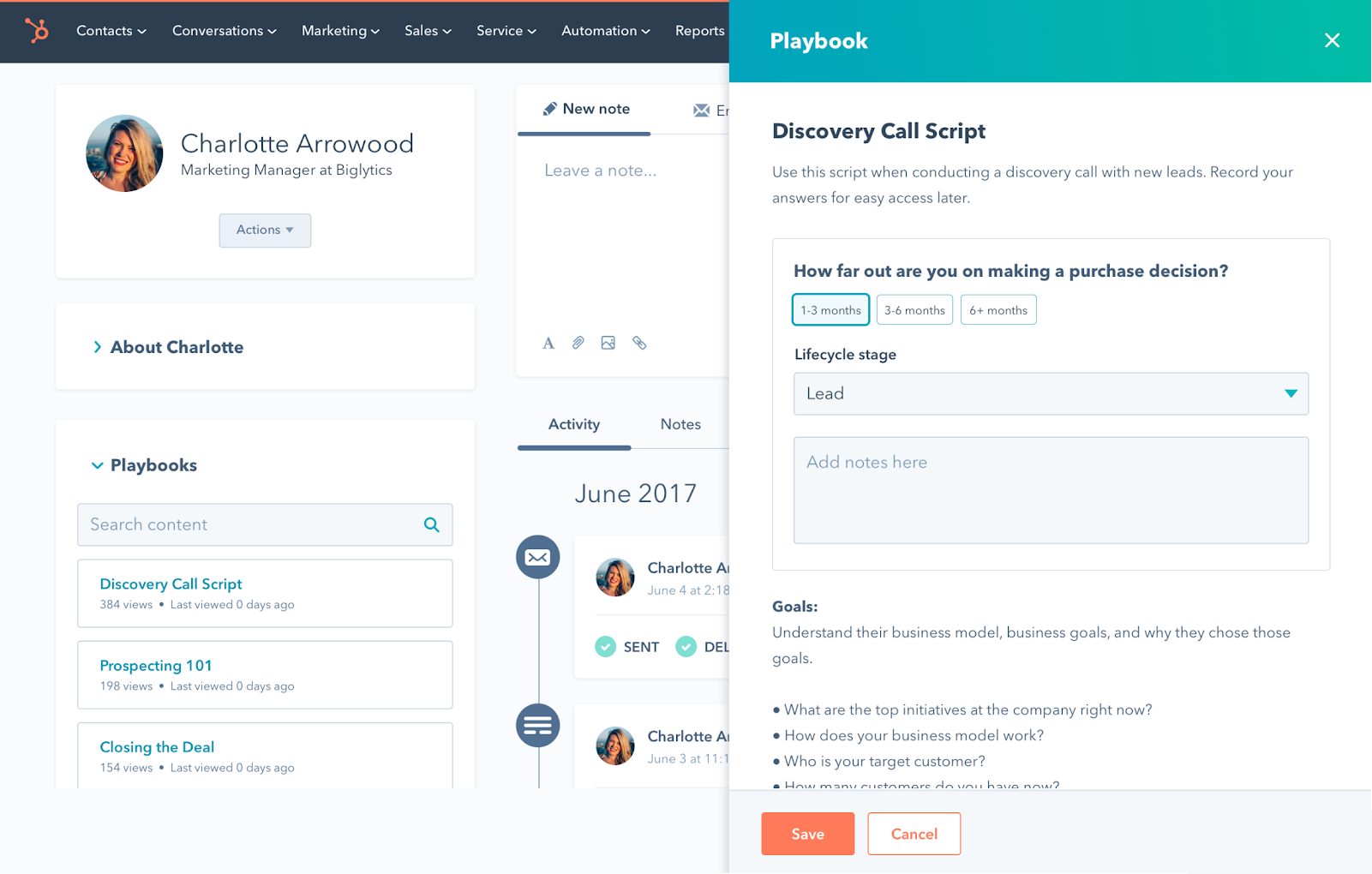
Task: Open the Closing the Deal playbook
Action: click(265, 755)
